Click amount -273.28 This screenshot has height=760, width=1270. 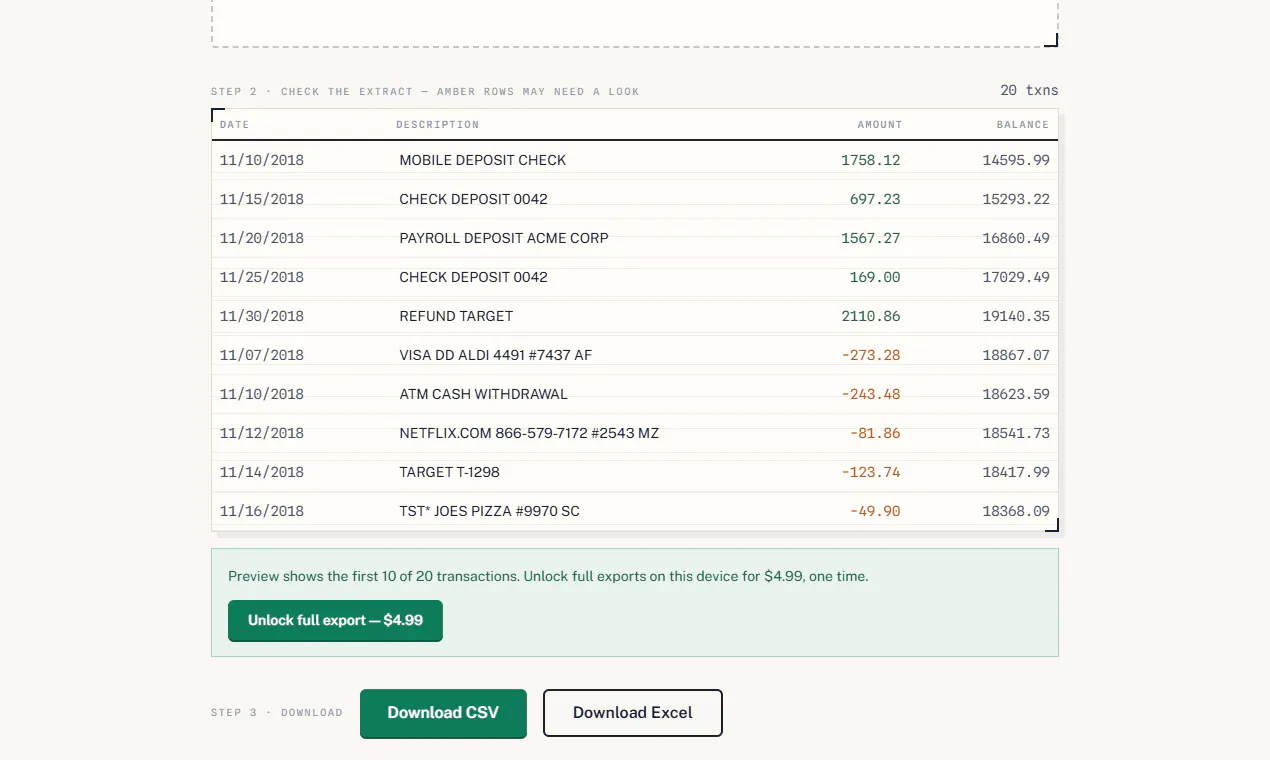pyautogui.click(x=871, y=355)
